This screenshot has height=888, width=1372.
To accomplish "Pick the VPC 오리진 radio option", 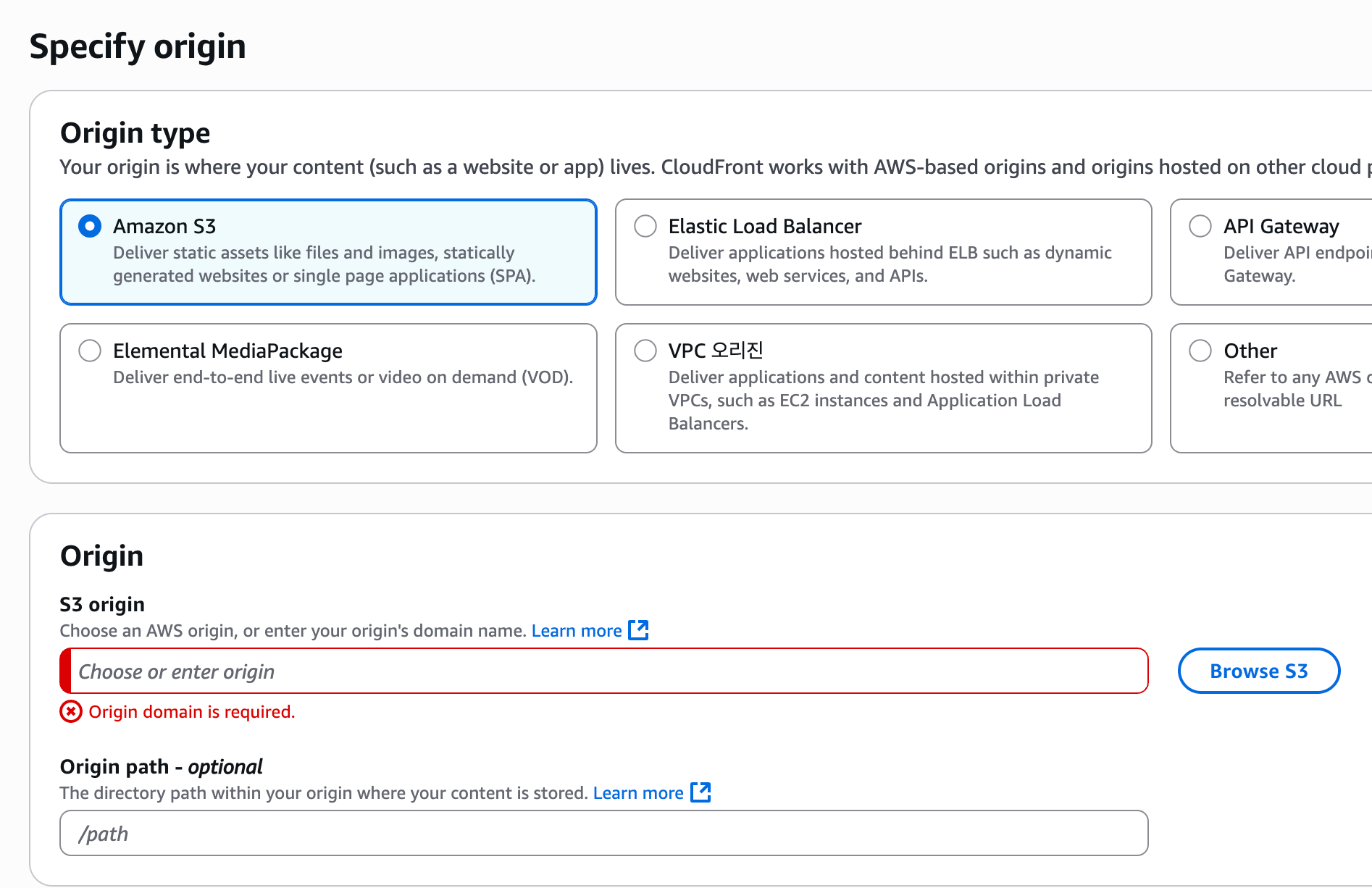I will (645, 351).
